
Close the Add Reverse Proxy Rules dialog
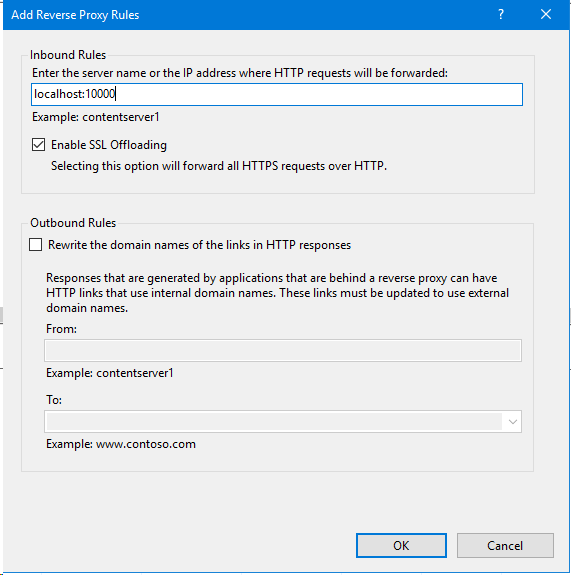546,15
